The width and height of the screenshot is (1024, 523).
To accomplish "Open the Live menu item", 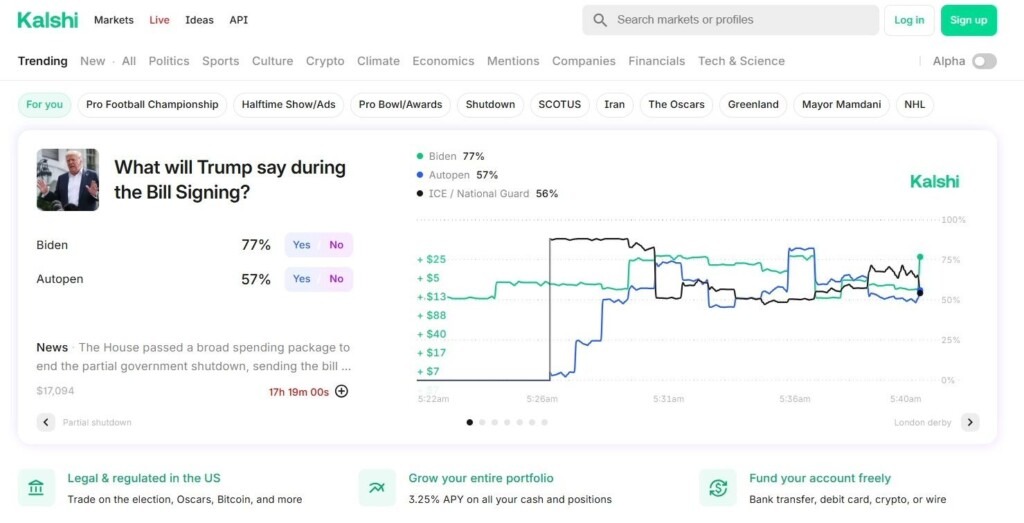I will pos(159,20).
